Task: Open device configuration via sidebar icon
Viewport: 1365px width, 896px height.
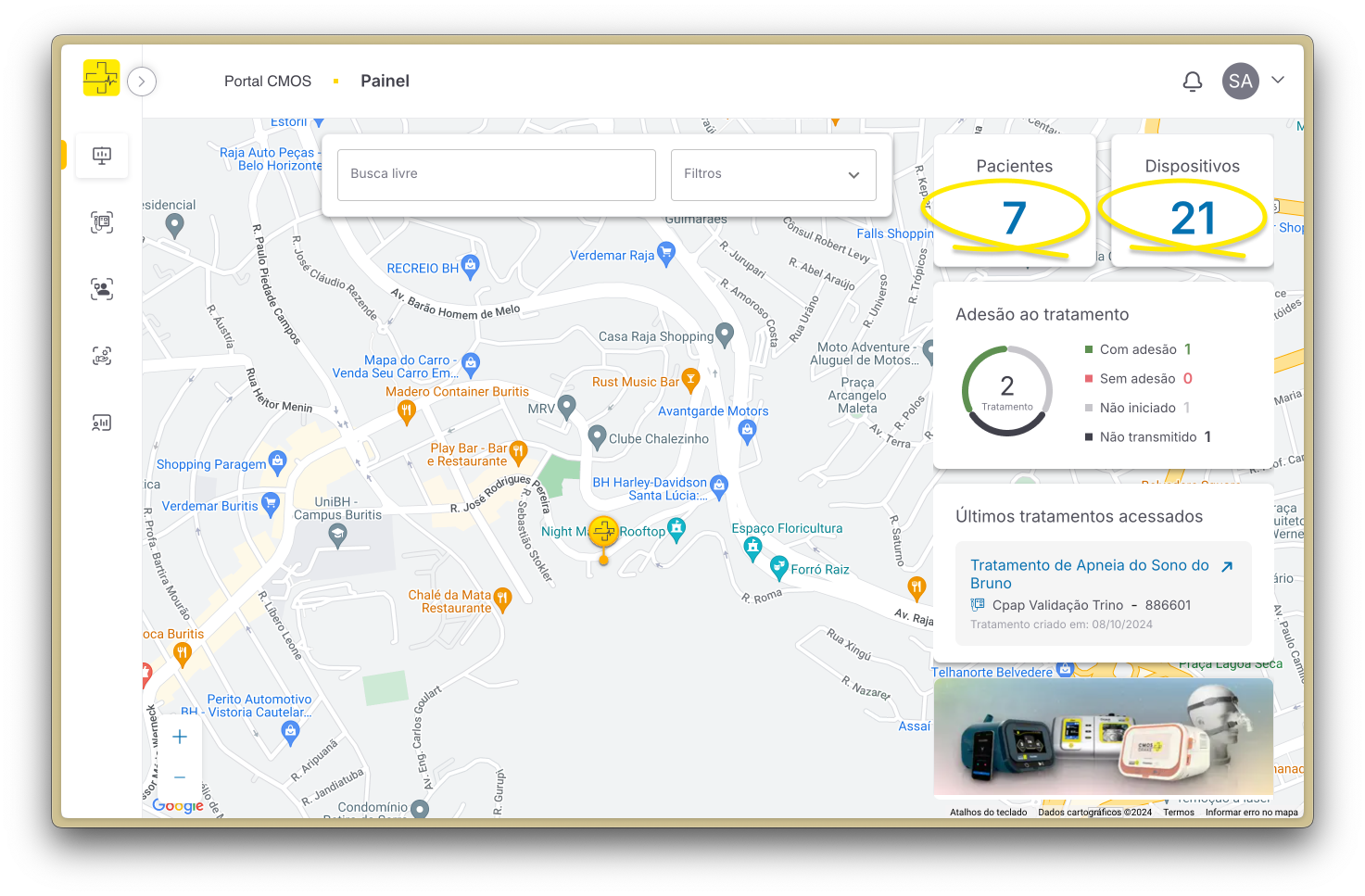Action: coord(102,355)
